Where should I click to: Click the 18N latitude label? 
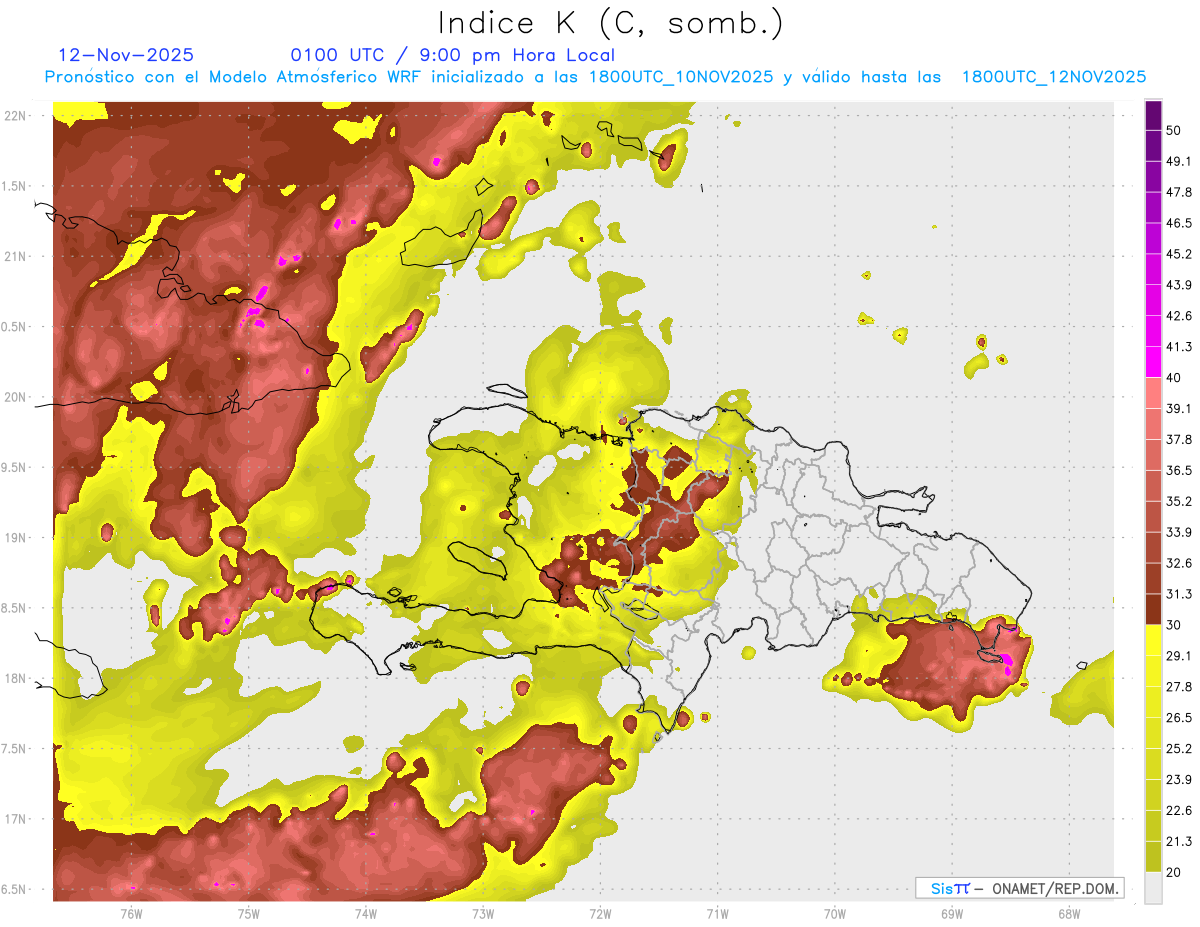click(x=16, y=678)
